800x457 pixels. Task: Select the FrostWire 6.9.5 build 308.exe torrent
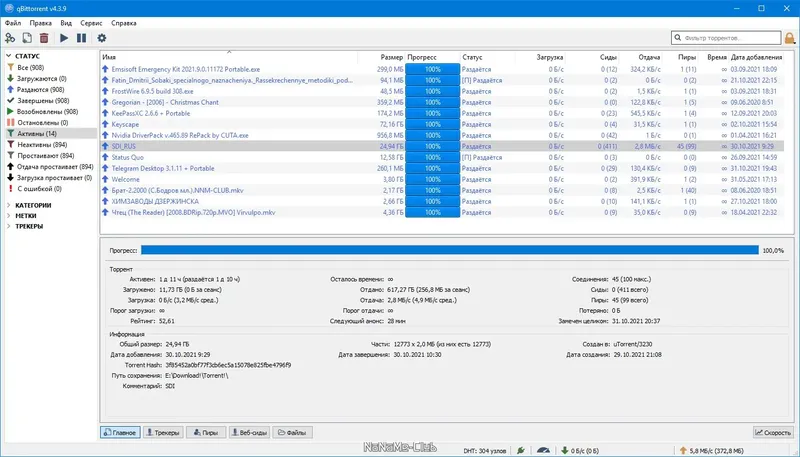(153, 91)
